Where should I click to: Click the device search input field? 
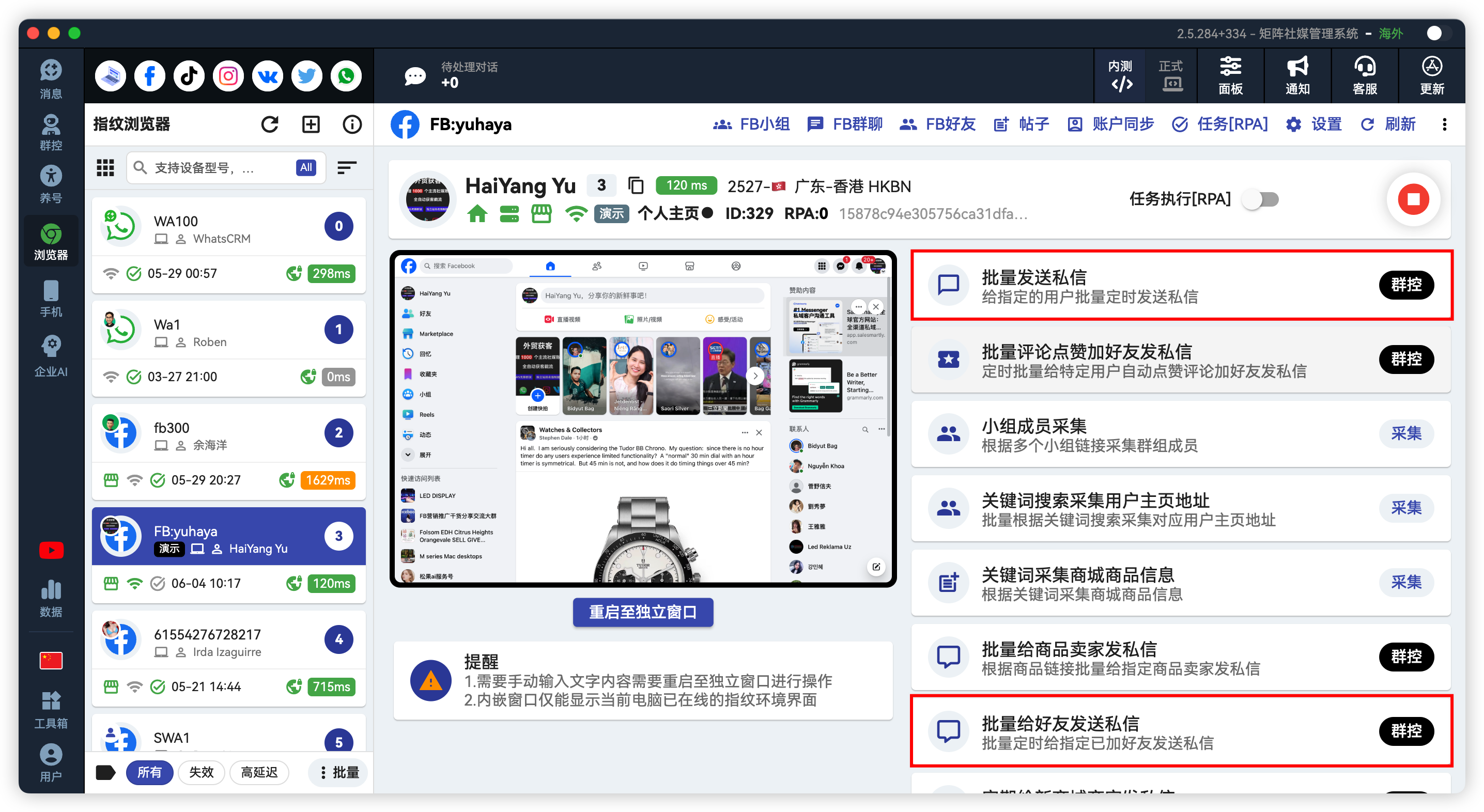coord(225,167)
